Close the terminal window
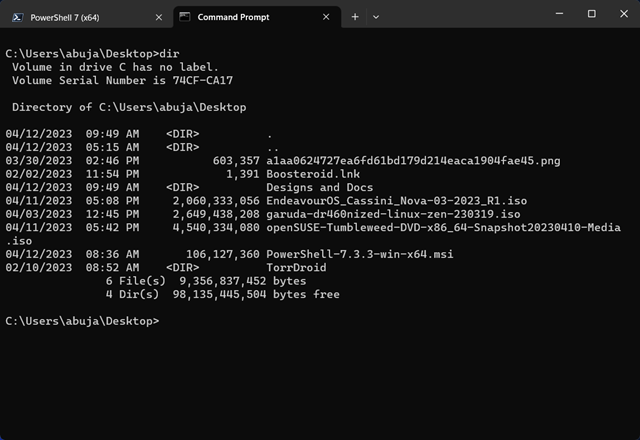This screenshot has width=640, height=440. click(621, 14)
